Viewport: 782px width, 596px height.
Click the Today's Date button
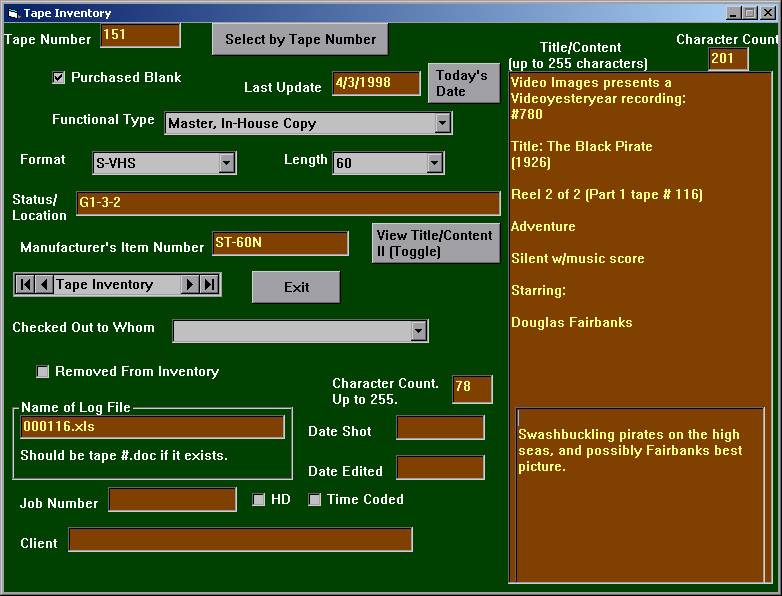(463, 83)
